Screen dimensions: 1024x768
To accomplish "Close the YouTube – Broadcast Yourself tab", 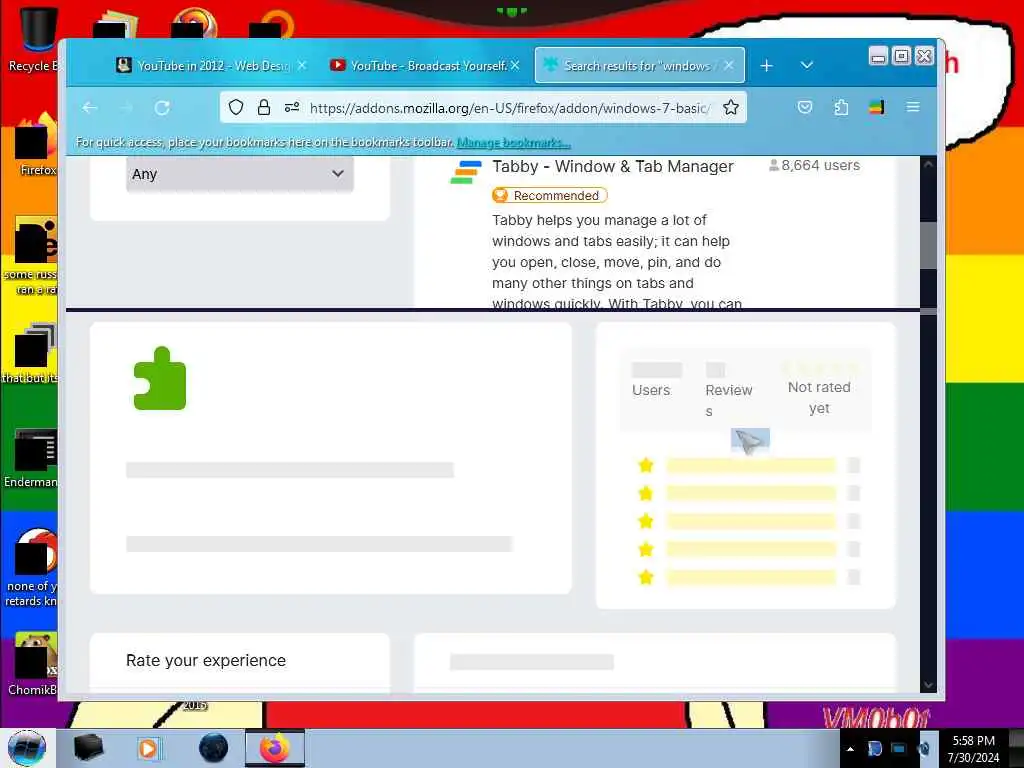I will [515, 66].
